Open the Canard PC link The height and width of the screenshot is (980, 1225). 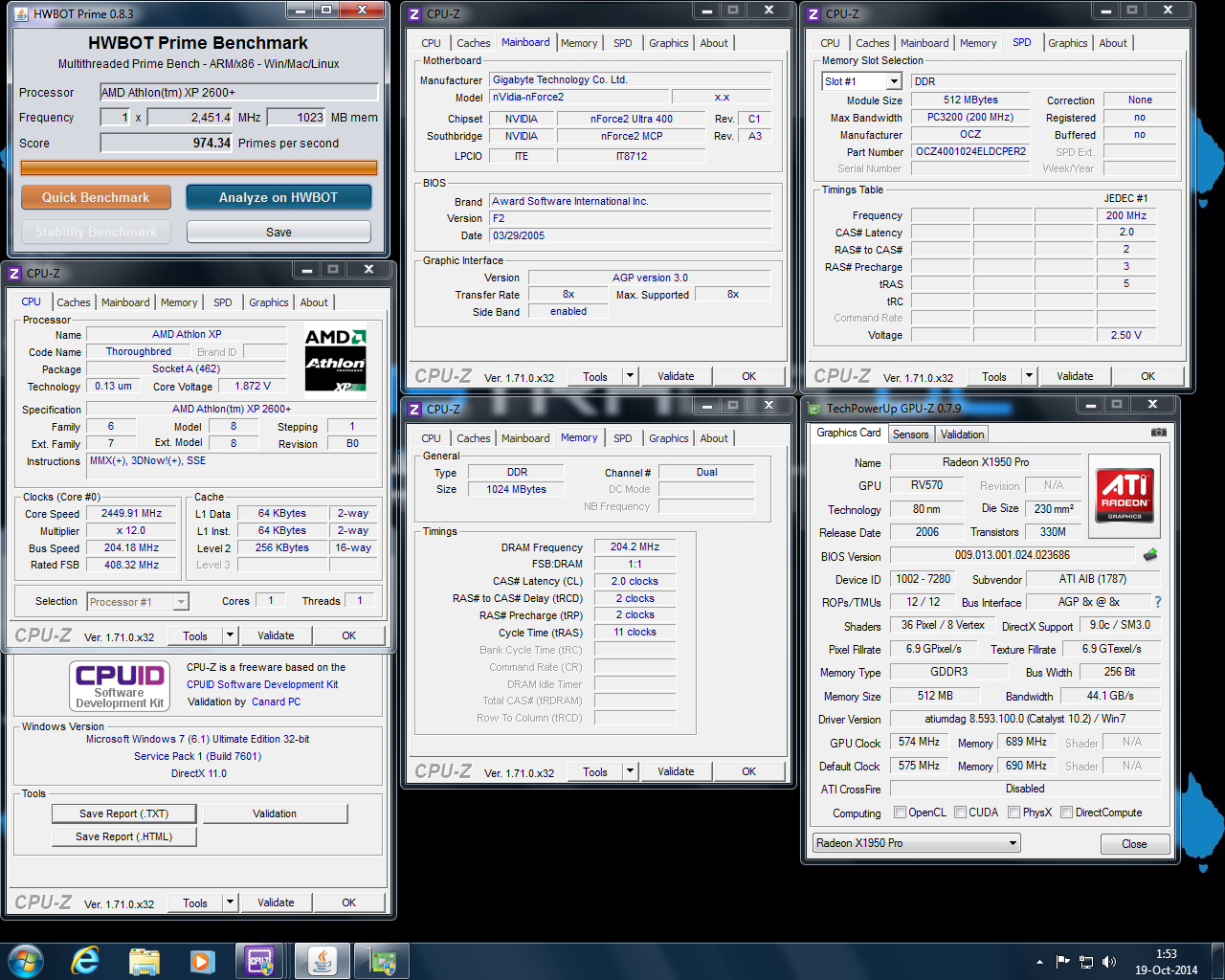click(x=276, y=702)
